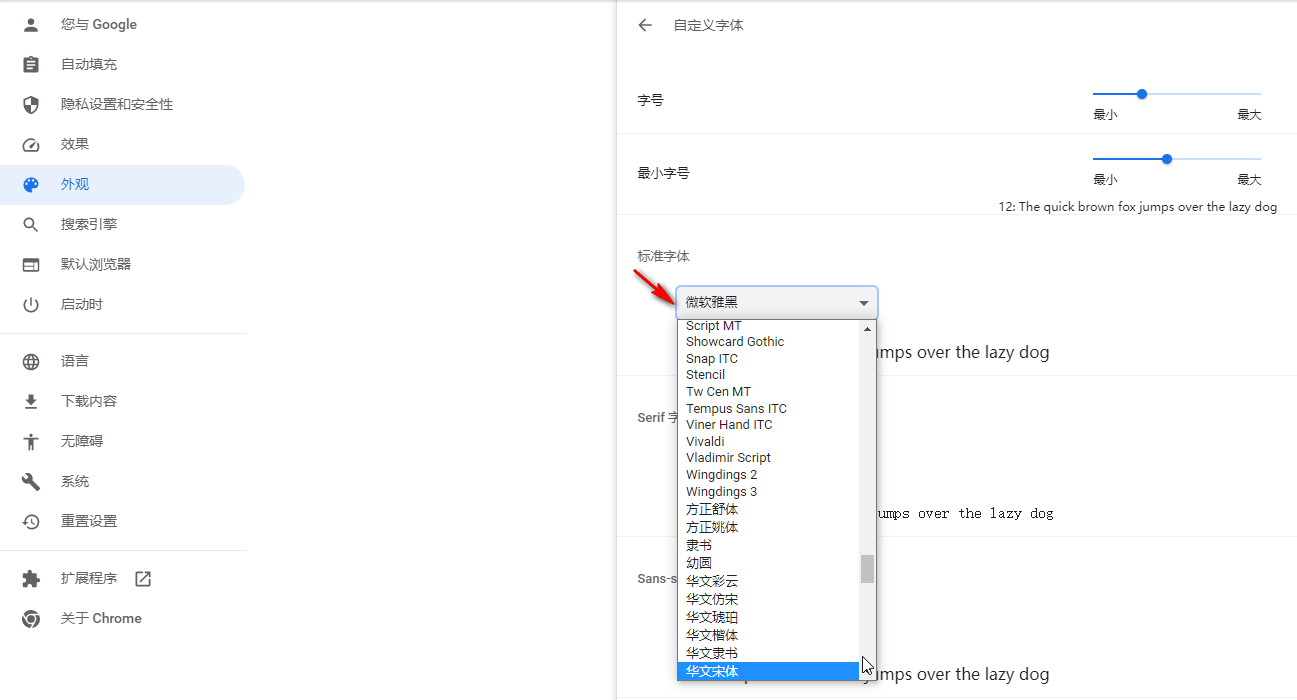Open the 关于 Chrome page
Screen dimensions: 1297x700
(122, 618)
